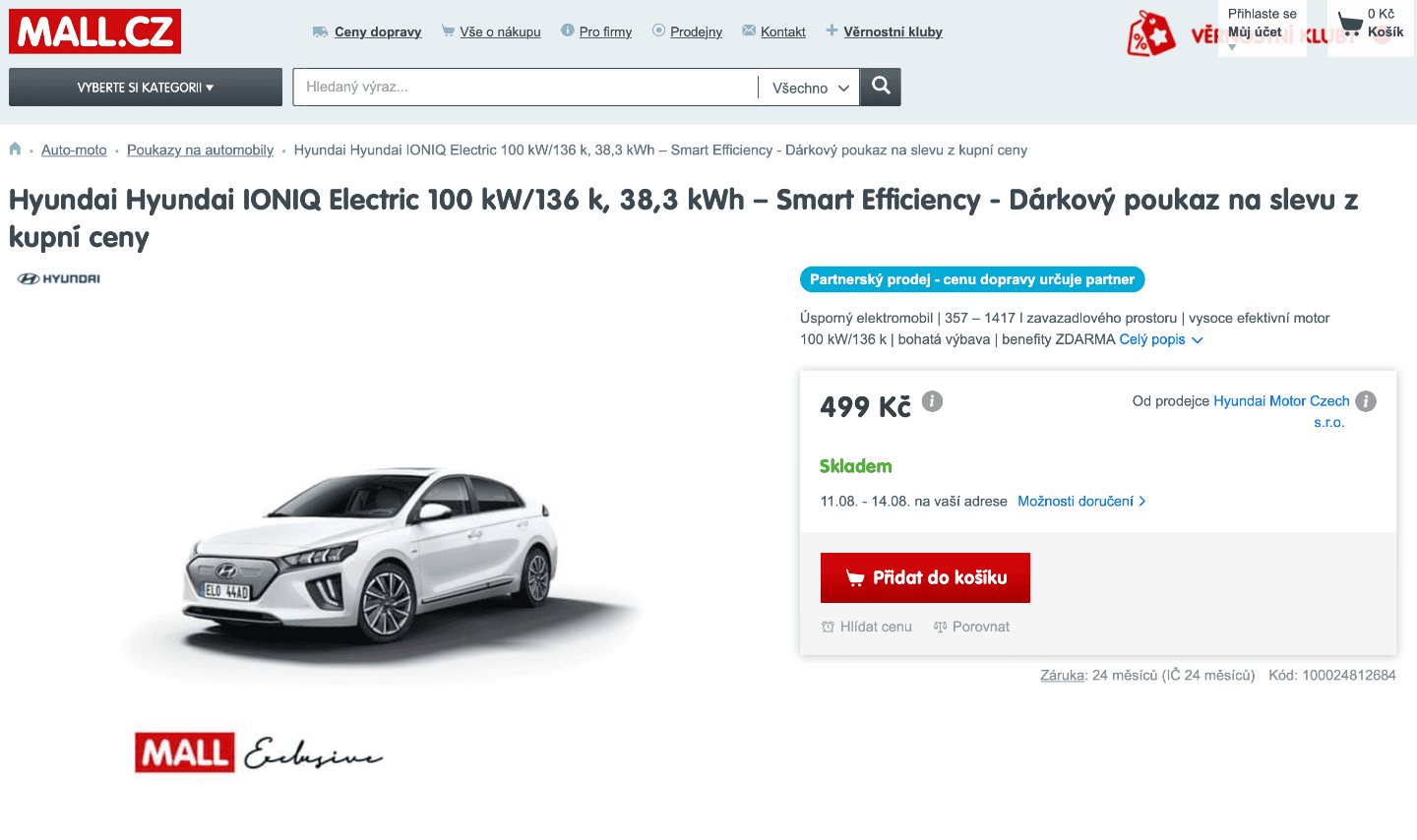Expand Vyberte si kategorii menu
The image size is (1417, 840).
click(146, 88)
